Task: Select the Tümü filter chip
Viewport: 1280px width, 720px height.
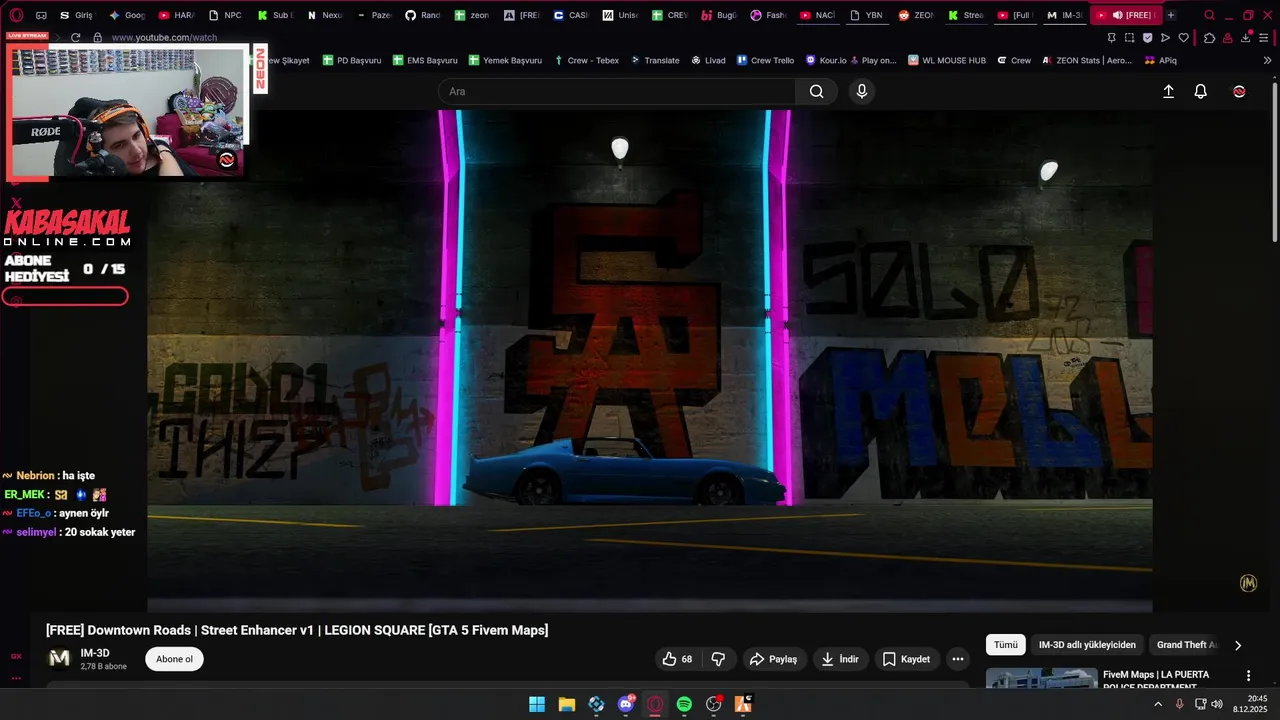Action: [1005, 645]
